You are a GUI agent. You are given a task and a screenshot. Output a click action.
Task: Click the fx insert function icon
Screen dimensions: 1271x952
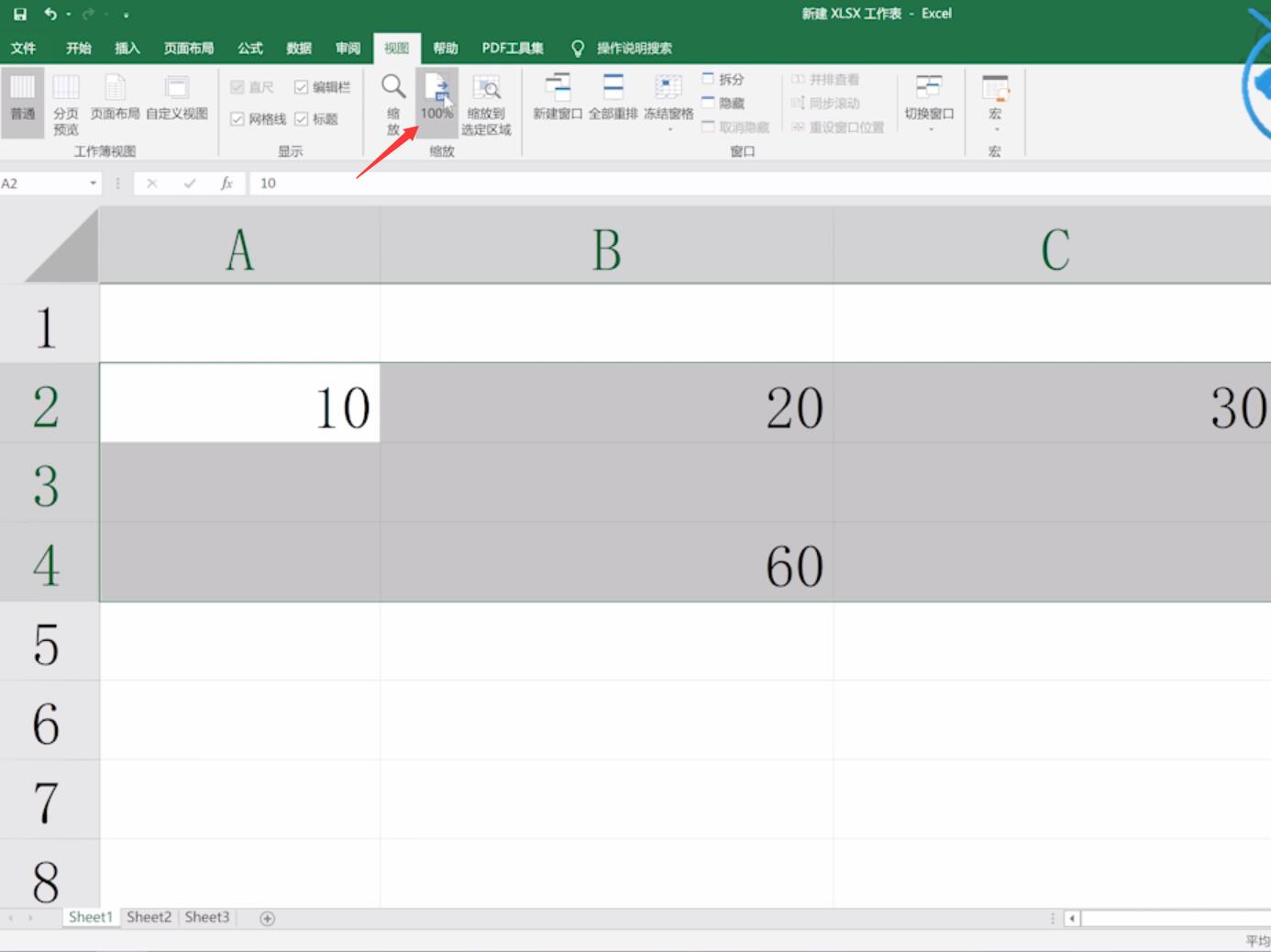[x=227, y=183]
